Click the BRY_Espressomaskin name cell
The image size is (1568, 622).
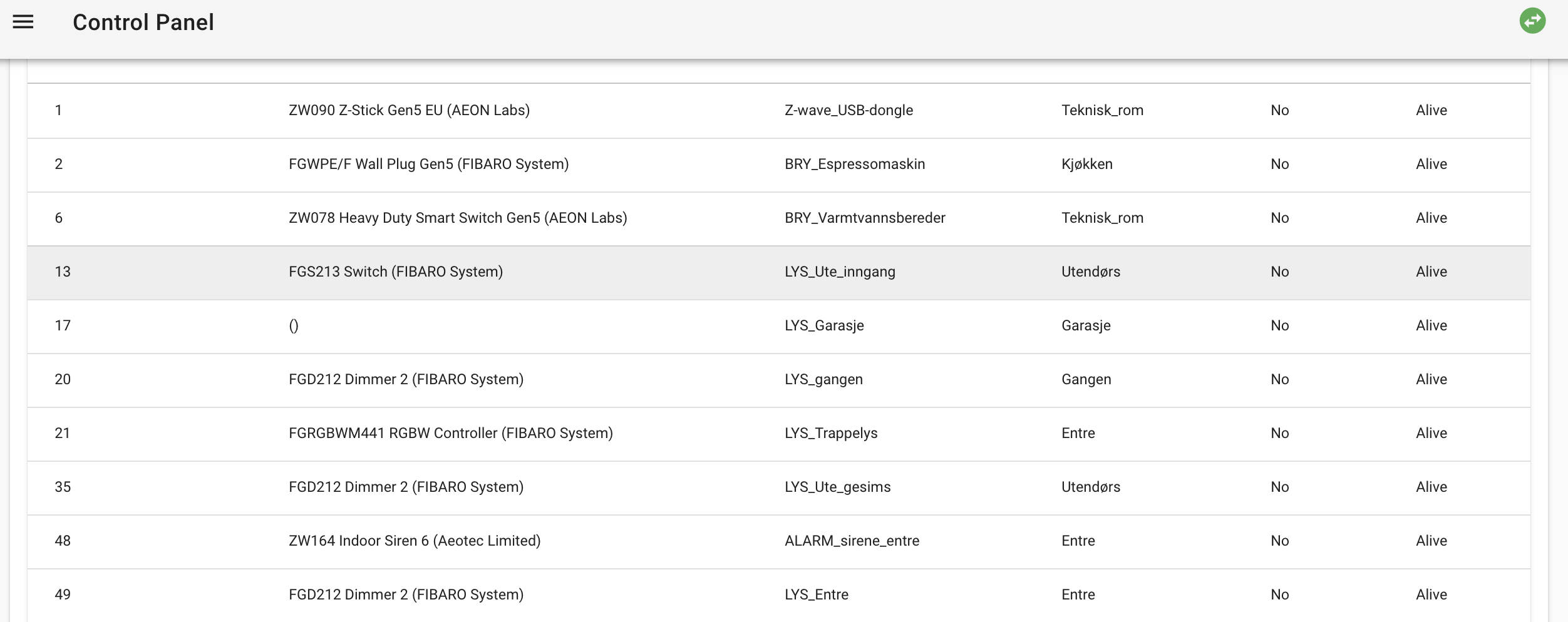[855, 165]
